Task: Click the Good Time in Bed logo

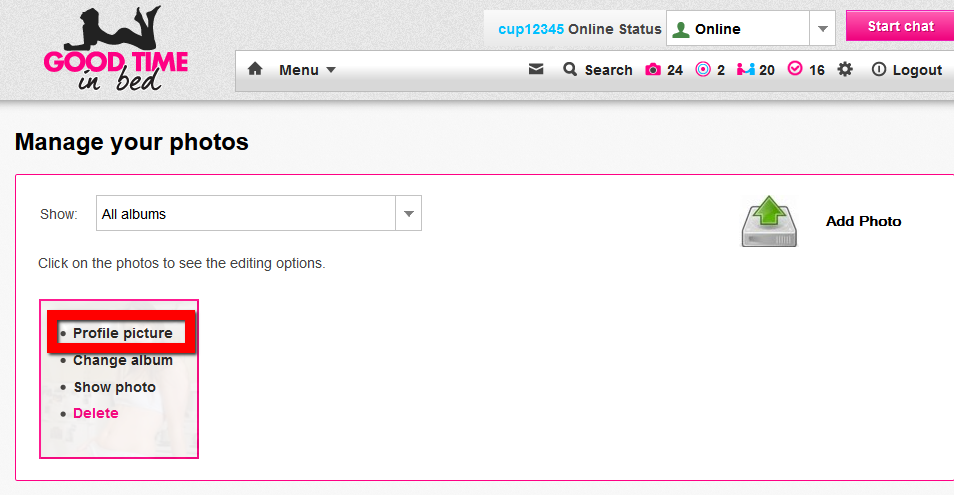Action: (x=115, y=50)
